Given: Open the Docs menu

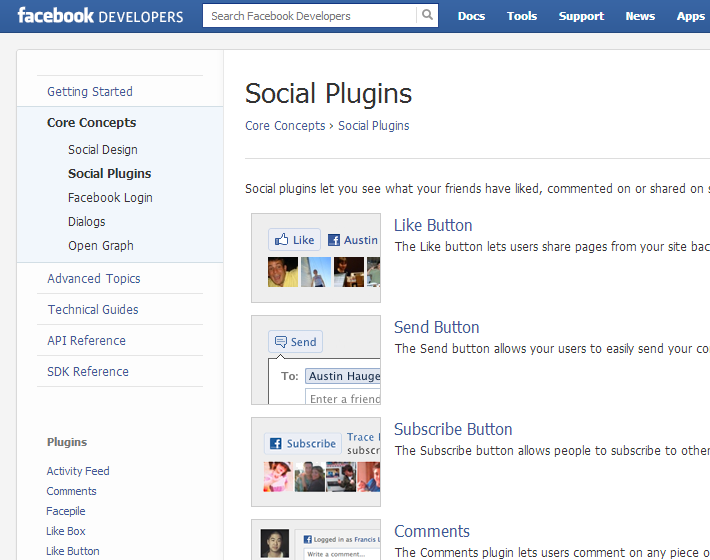Looking at the screenshot, I should click(471, 16).
